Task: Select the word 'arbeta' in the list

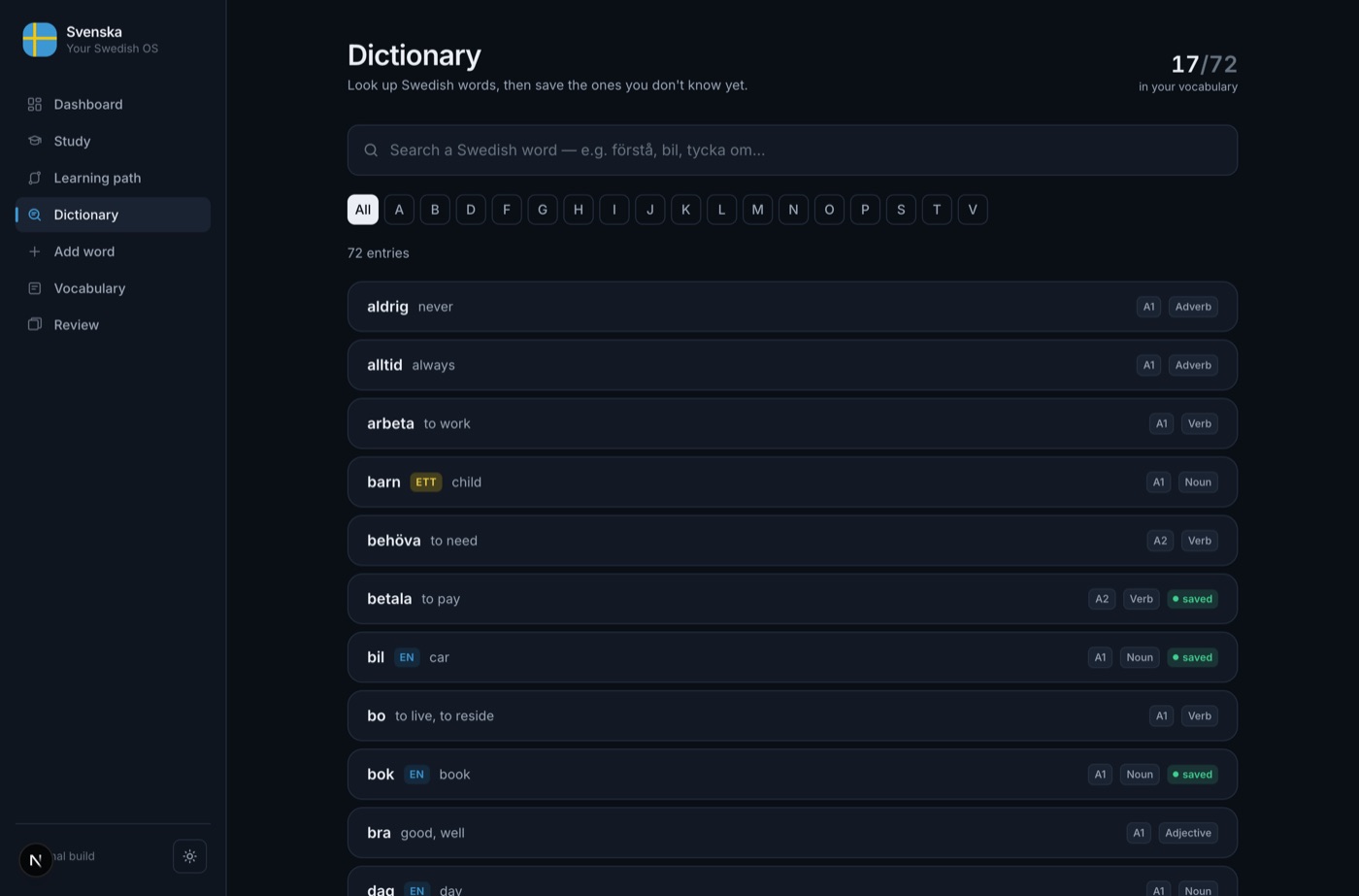Action: click(792, 423)
